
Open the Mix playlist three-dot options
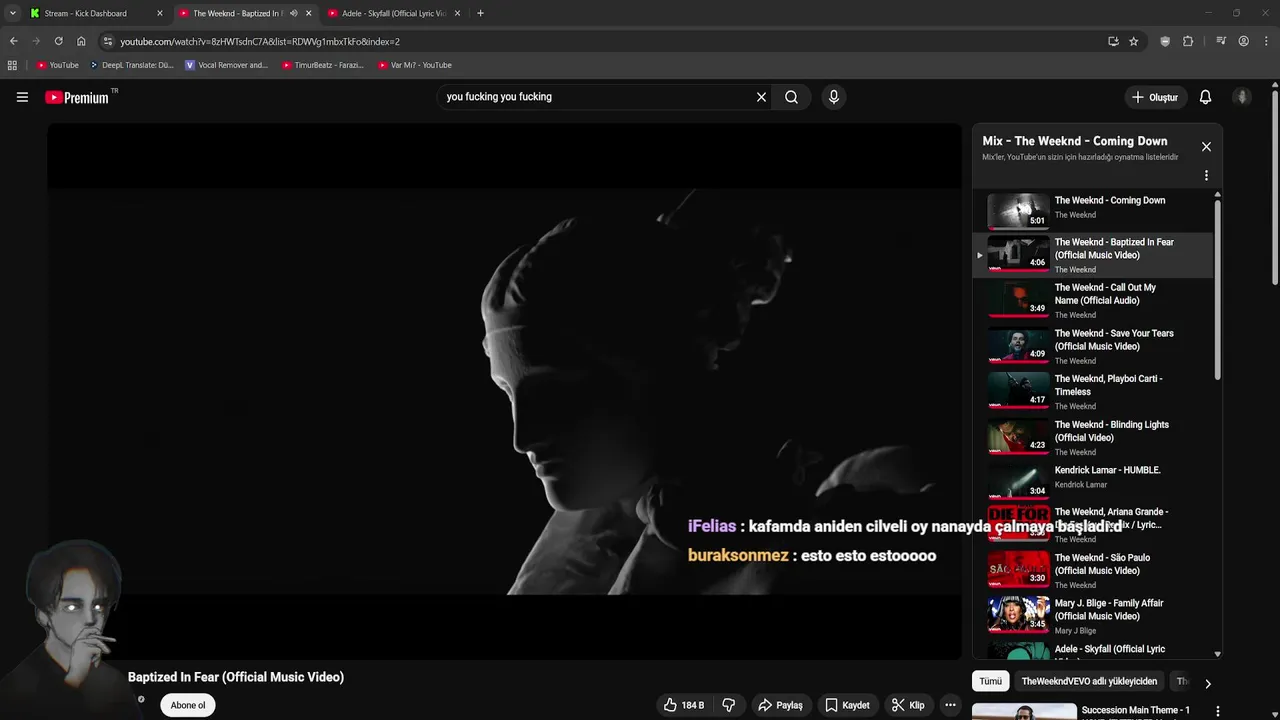(1206, 175)
